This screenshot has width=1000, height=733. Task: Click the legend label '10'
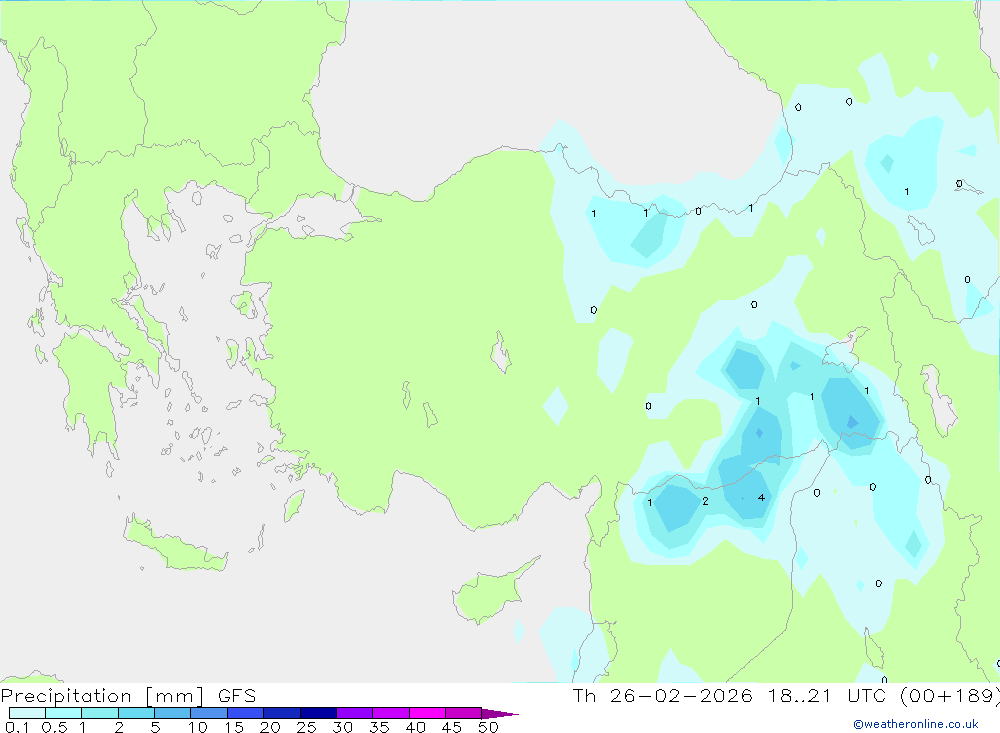pos(198,727)
